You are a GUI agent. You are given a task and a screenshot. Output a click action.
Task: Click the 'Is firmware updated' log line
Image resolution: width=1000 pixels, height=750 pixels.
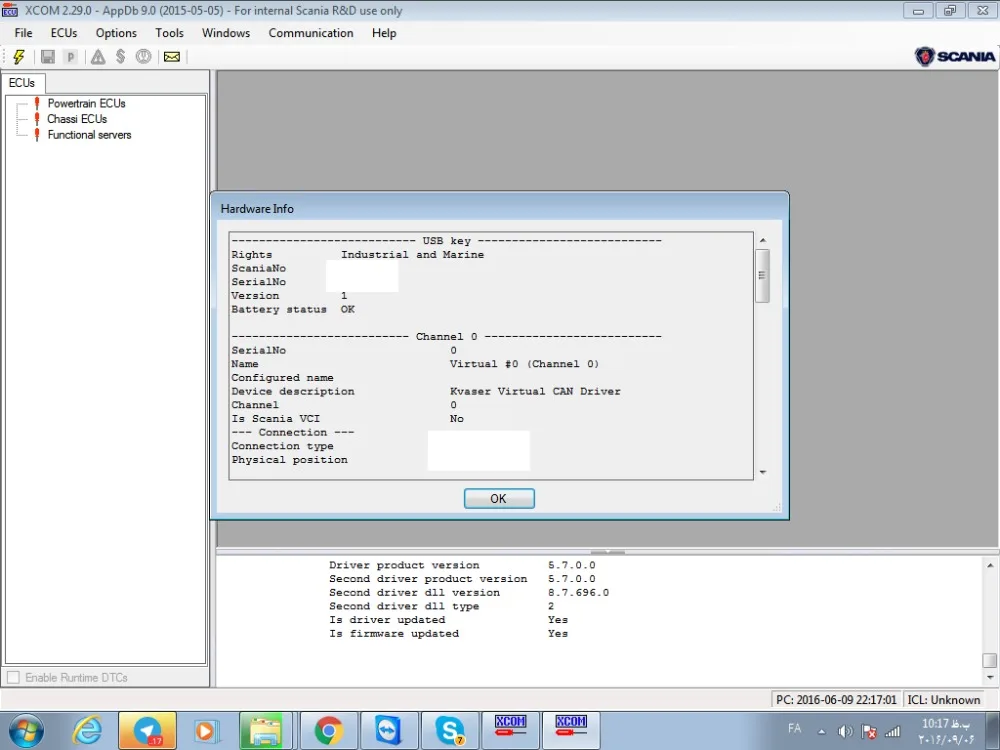(448, 633)
